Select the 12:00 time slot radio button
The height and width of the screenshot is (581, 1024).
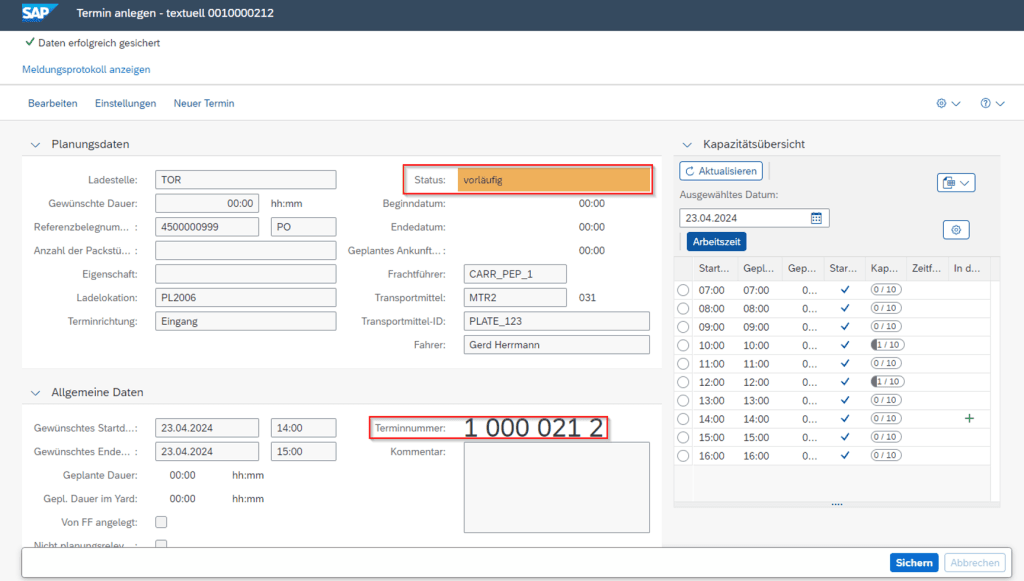click(683, 382)
